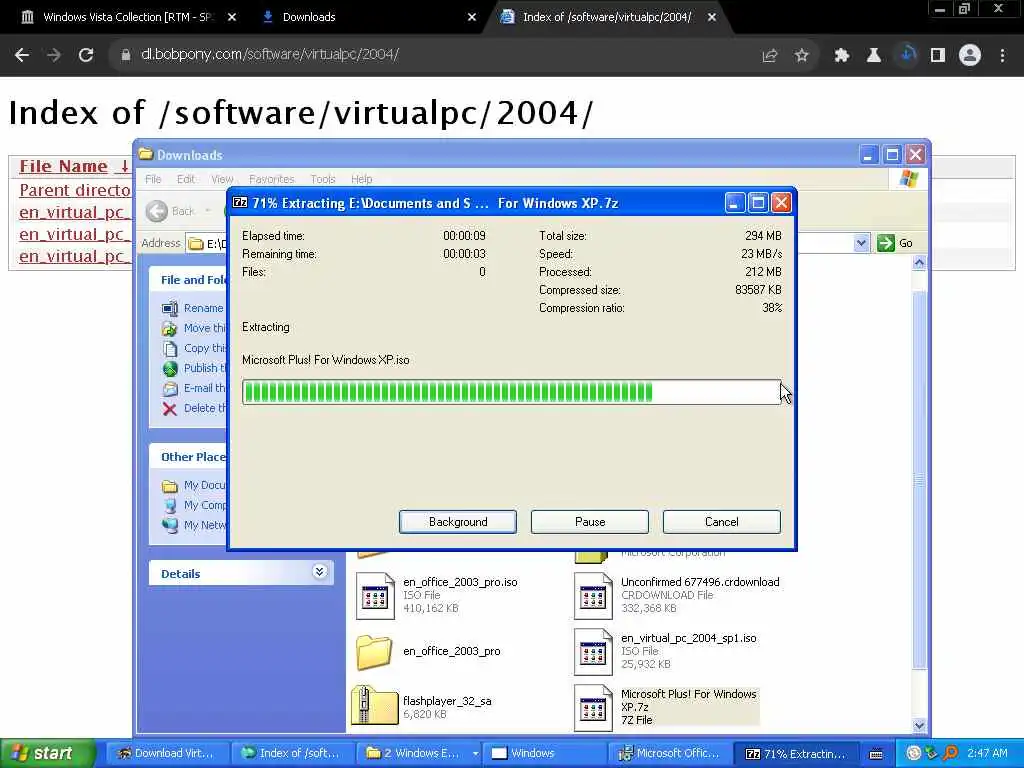
Task: Click the share page icon in Chrome
Action: click(770, 56)
